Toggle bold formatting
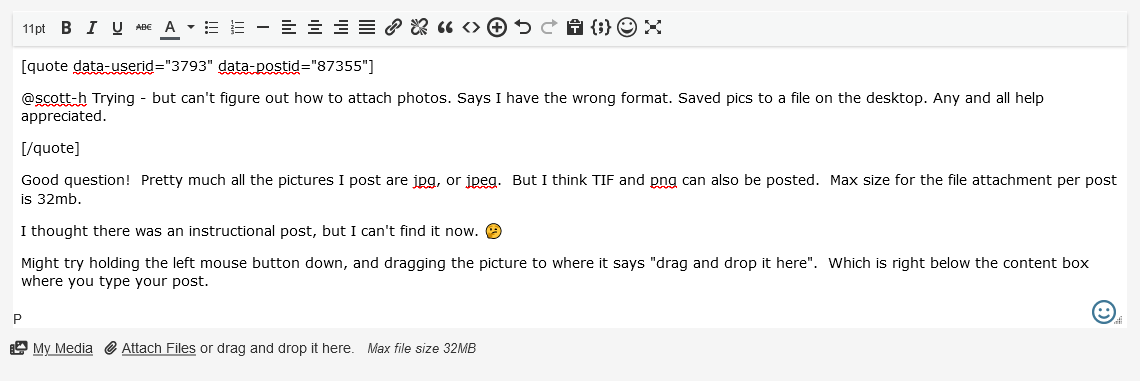The image size is (1140, 381). tap(66, 28)
